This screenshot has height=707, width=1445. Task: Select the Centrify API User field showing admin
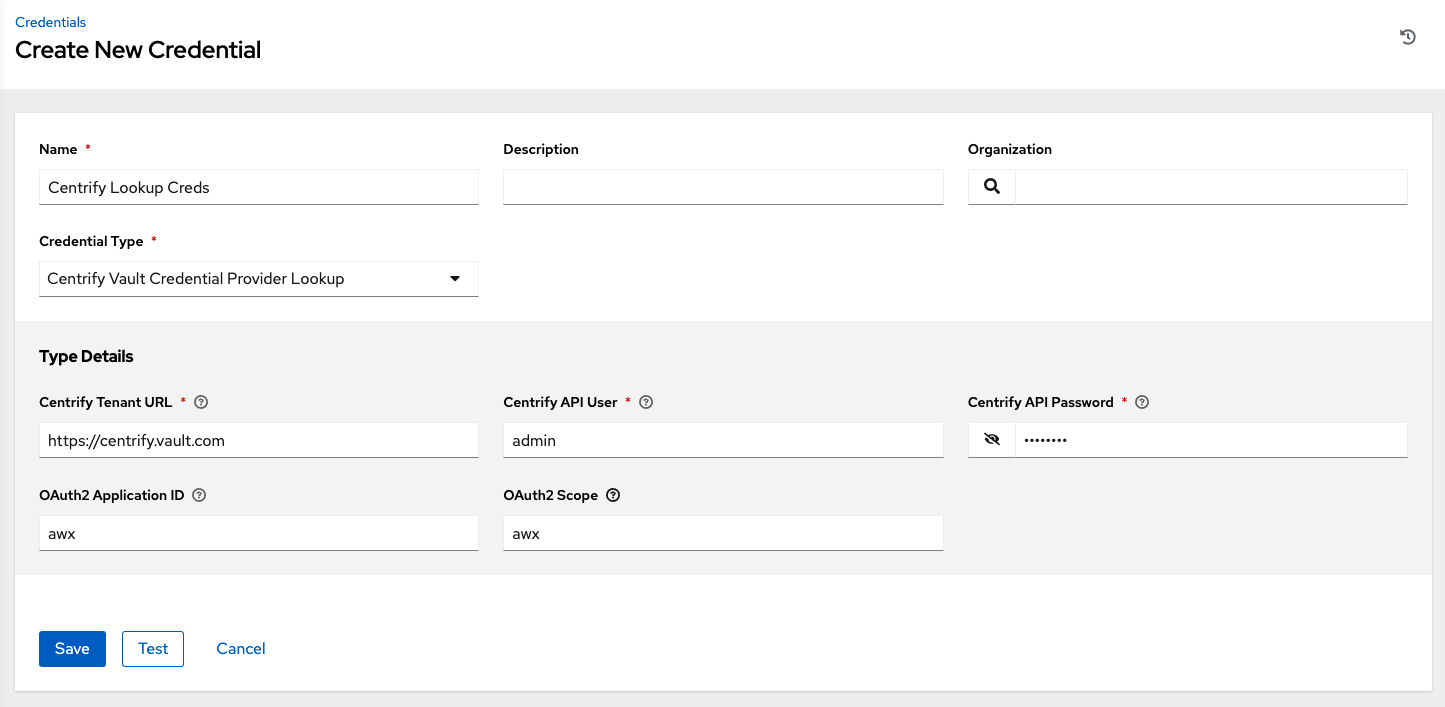pyautogui.click(x=722, y=439)
